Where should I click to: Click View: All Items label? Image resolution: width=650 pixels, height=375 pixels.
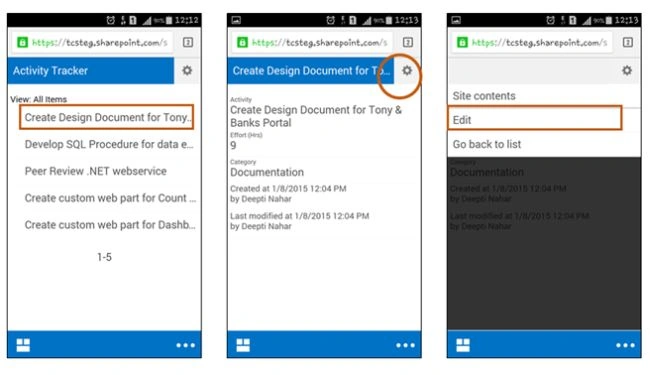tap(38, 99)
